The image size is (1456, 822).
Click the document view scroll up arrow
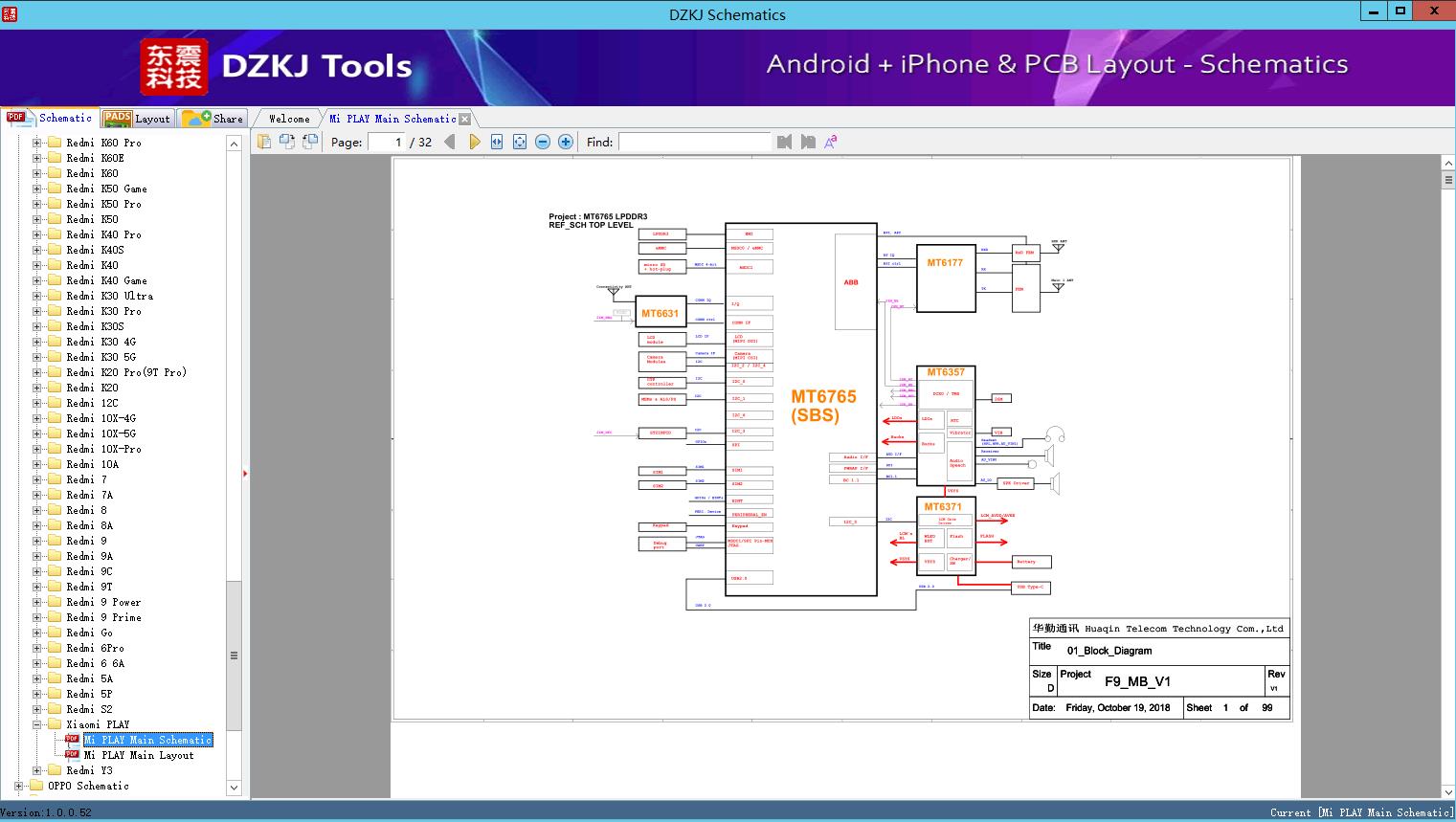point(1448,164)
